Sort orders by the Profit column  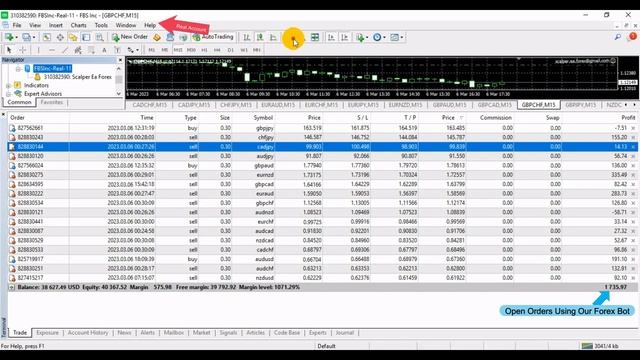pos(628,118)
